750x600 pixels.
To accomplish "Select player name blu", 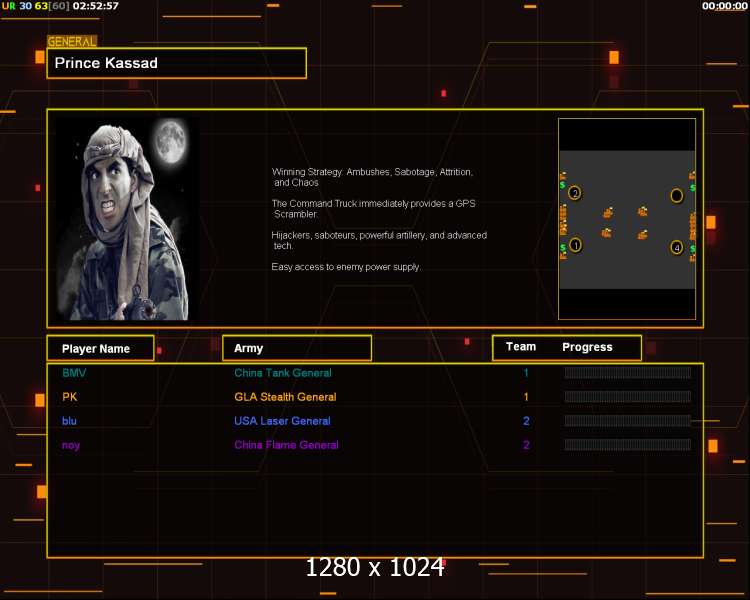I will (x=69, y=421).
